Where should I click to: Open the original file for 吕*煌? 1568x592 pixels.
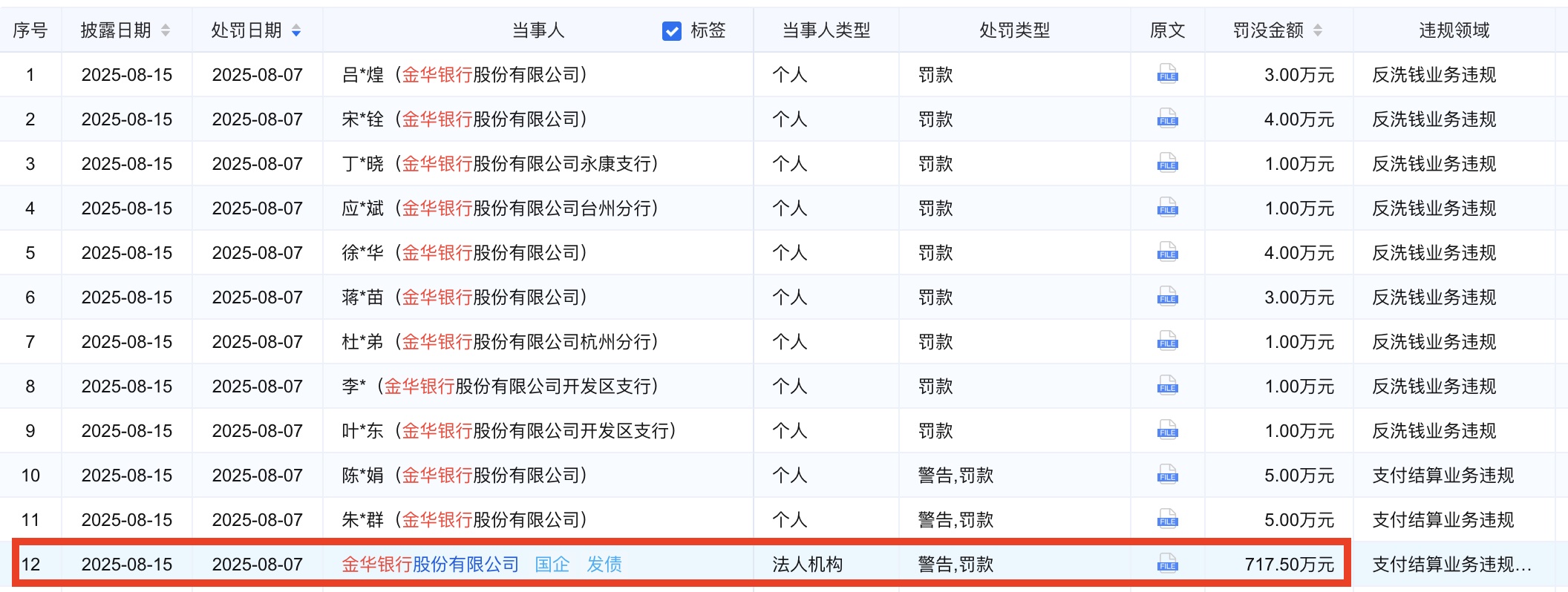tap(1167, 75)
